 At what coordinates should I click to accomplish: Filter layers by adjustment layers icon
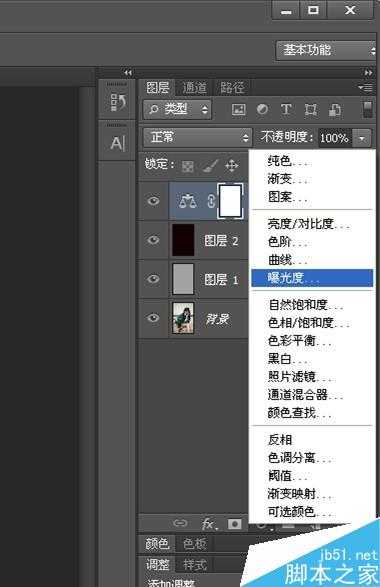pos(262,109)
